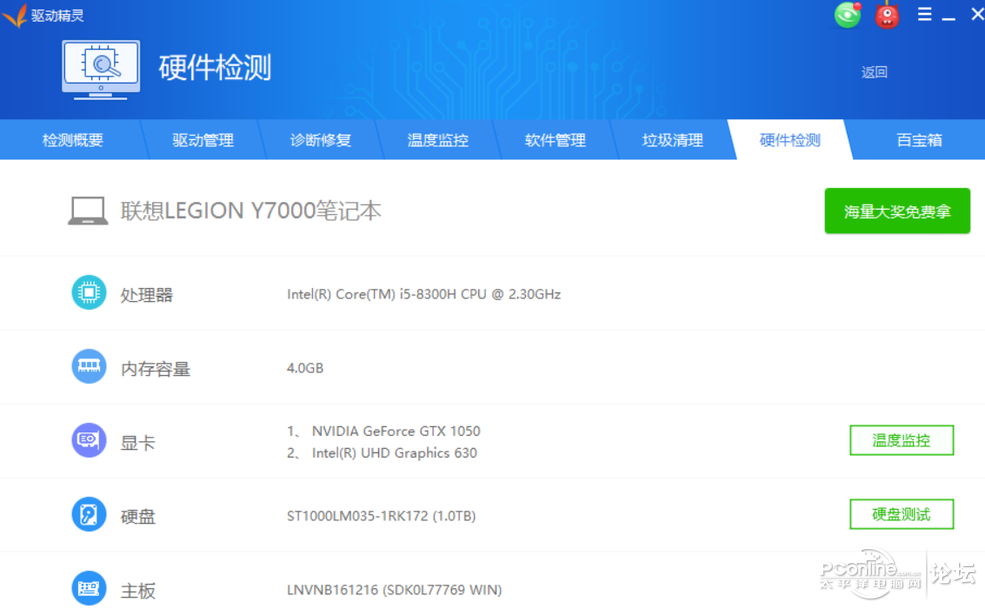
Task: Click the hardware detection monitor icon
Action: click(101, 70)
